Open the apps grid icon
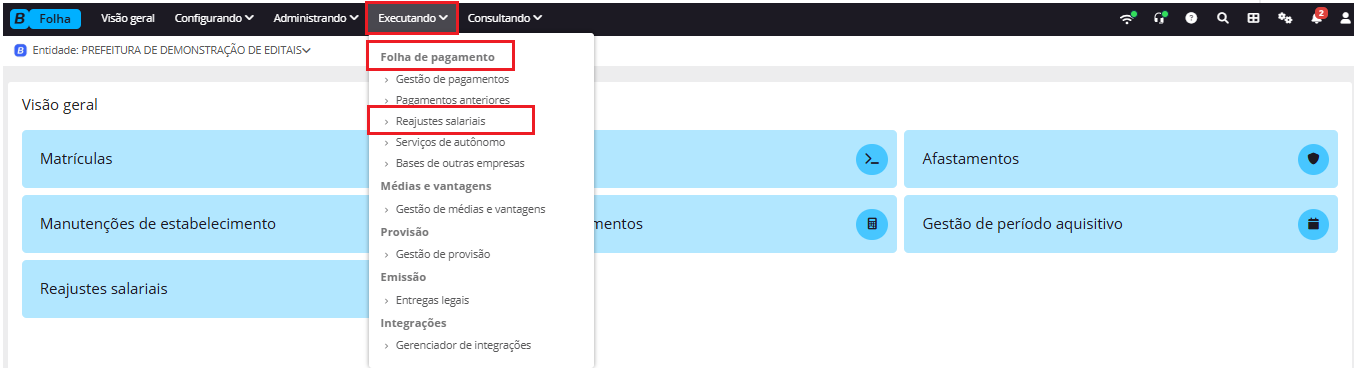 point(1253,18)
